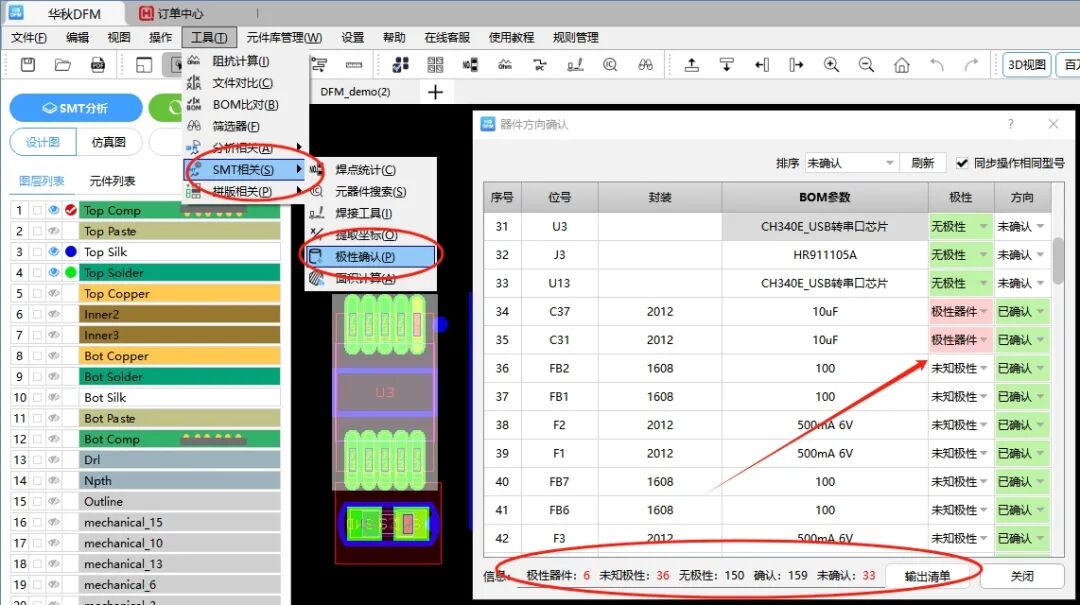Click the zoom out magnifier icon
This screenshot has width=1080, height=605.
pyautogui.click(x=866, y=65)
